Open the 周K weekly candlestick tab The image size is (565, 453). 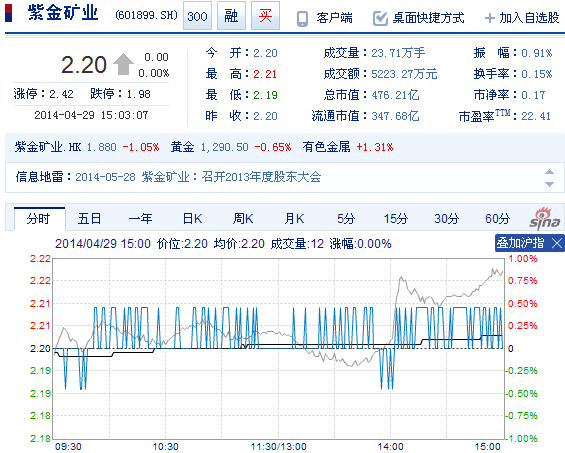click(243, 219)
